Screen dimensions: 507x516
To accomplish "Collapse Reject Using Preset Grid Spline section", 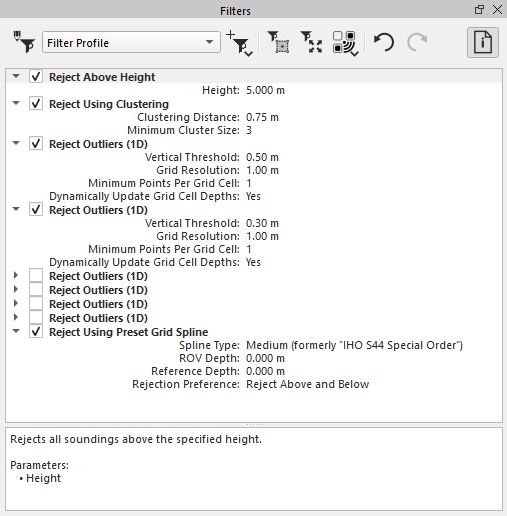I will tap(16, 331).
